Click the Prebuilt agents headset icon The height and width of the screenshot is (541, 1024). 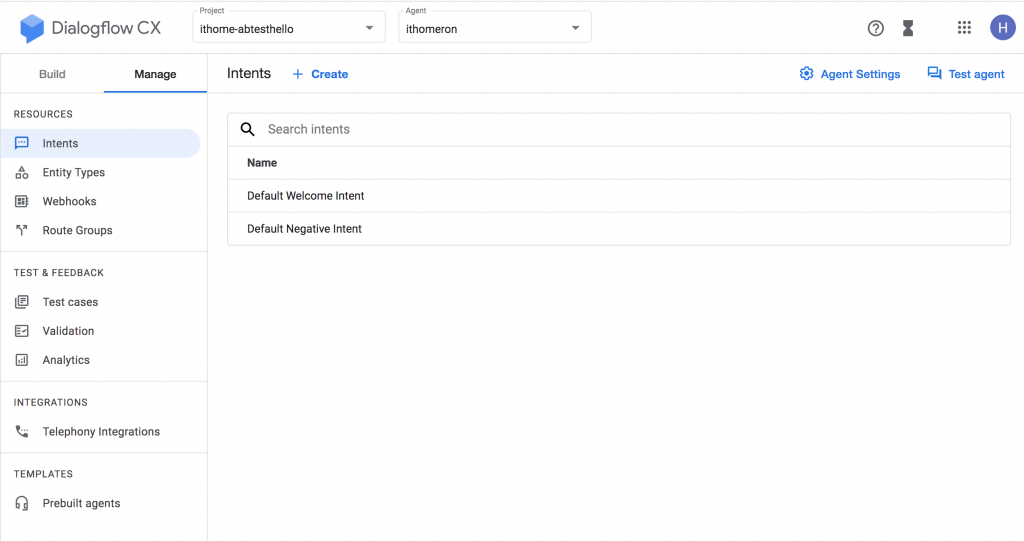click(x=22, y=503)
